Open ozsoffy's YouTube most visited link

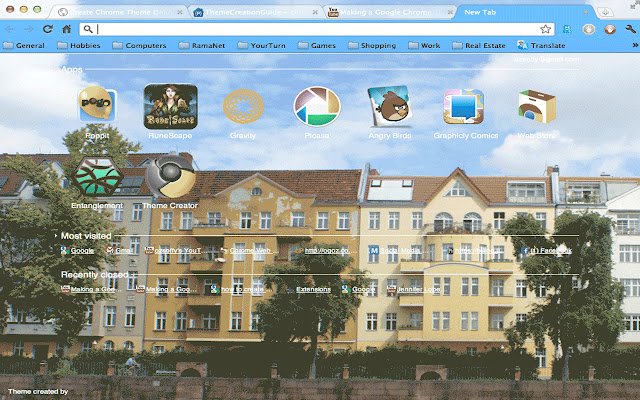point(174,250)
